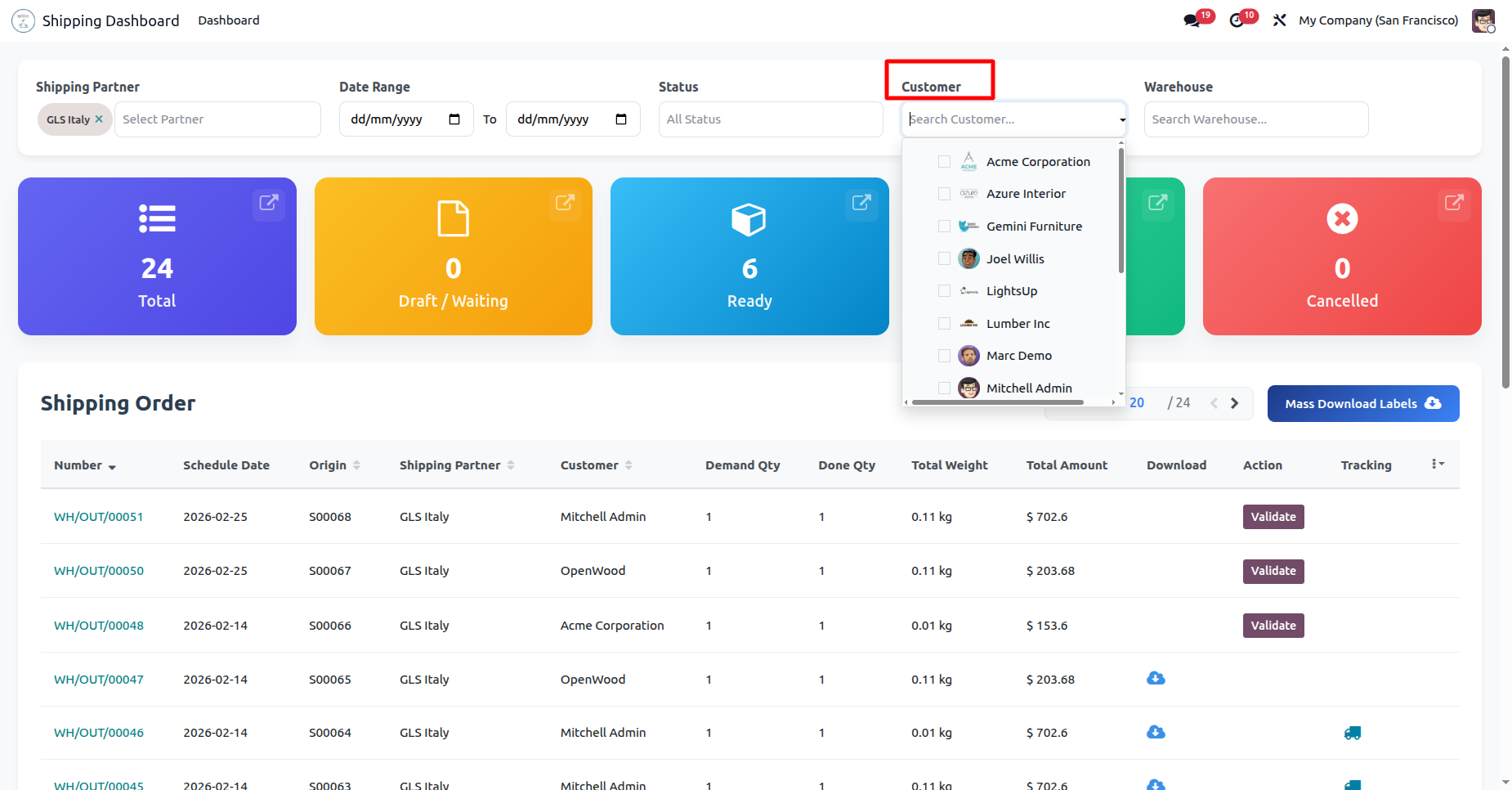Switch company via My Company (San Francisco)
The height and width of the screenshot is (790, 1512).
pyautogui.click(x=1378, y=20)
